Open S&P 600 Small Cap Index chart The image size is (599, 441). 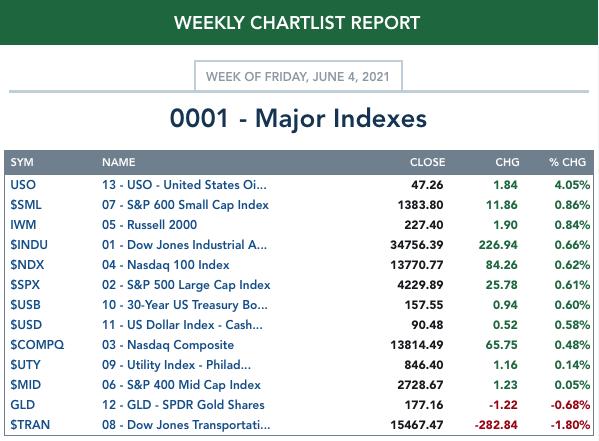point(185,205)
